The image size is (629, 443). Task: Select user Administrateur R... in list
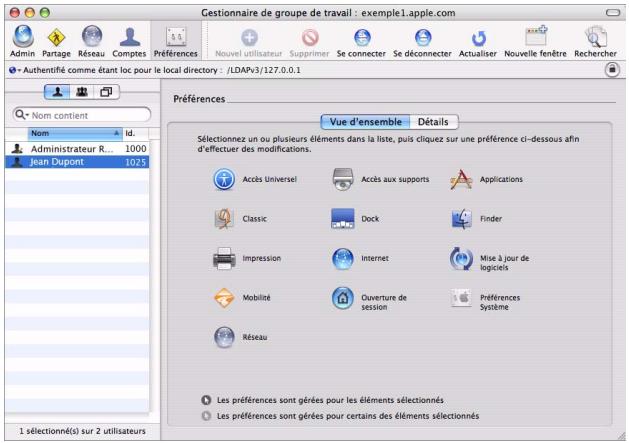tap(77, 148)
